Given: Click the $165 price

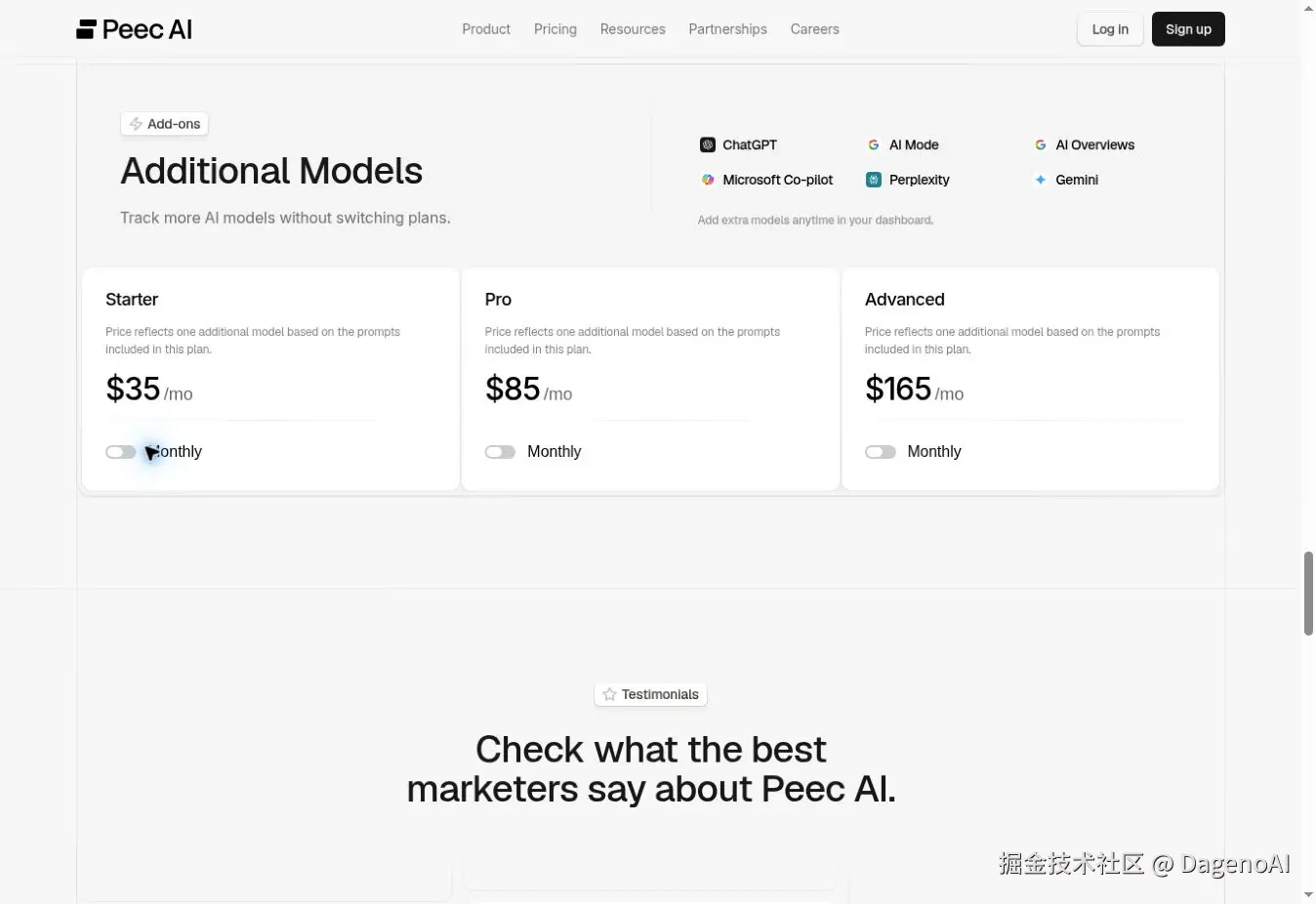Looking at the screenshot, I should coord(898,389).
